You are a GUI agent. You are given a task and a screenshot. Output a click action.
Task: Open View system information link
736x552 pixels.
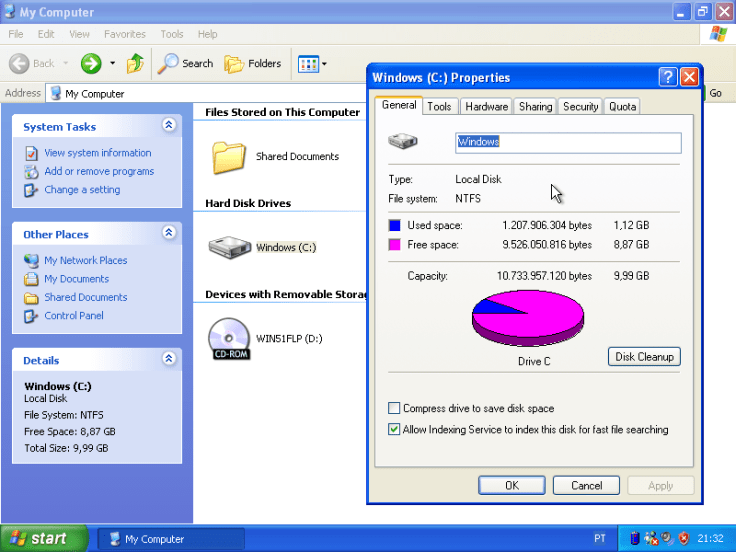tap(97, 153)
